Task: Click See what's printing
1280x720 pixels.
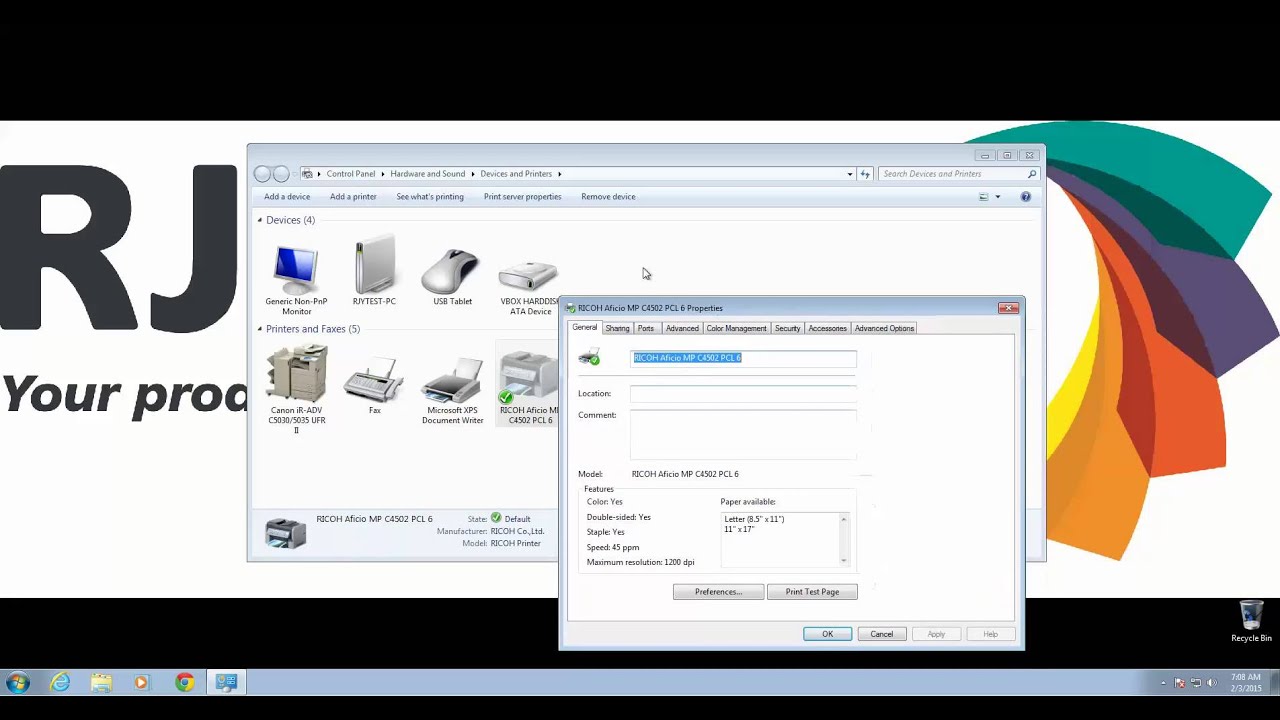Action: click(x=430, y=197)
